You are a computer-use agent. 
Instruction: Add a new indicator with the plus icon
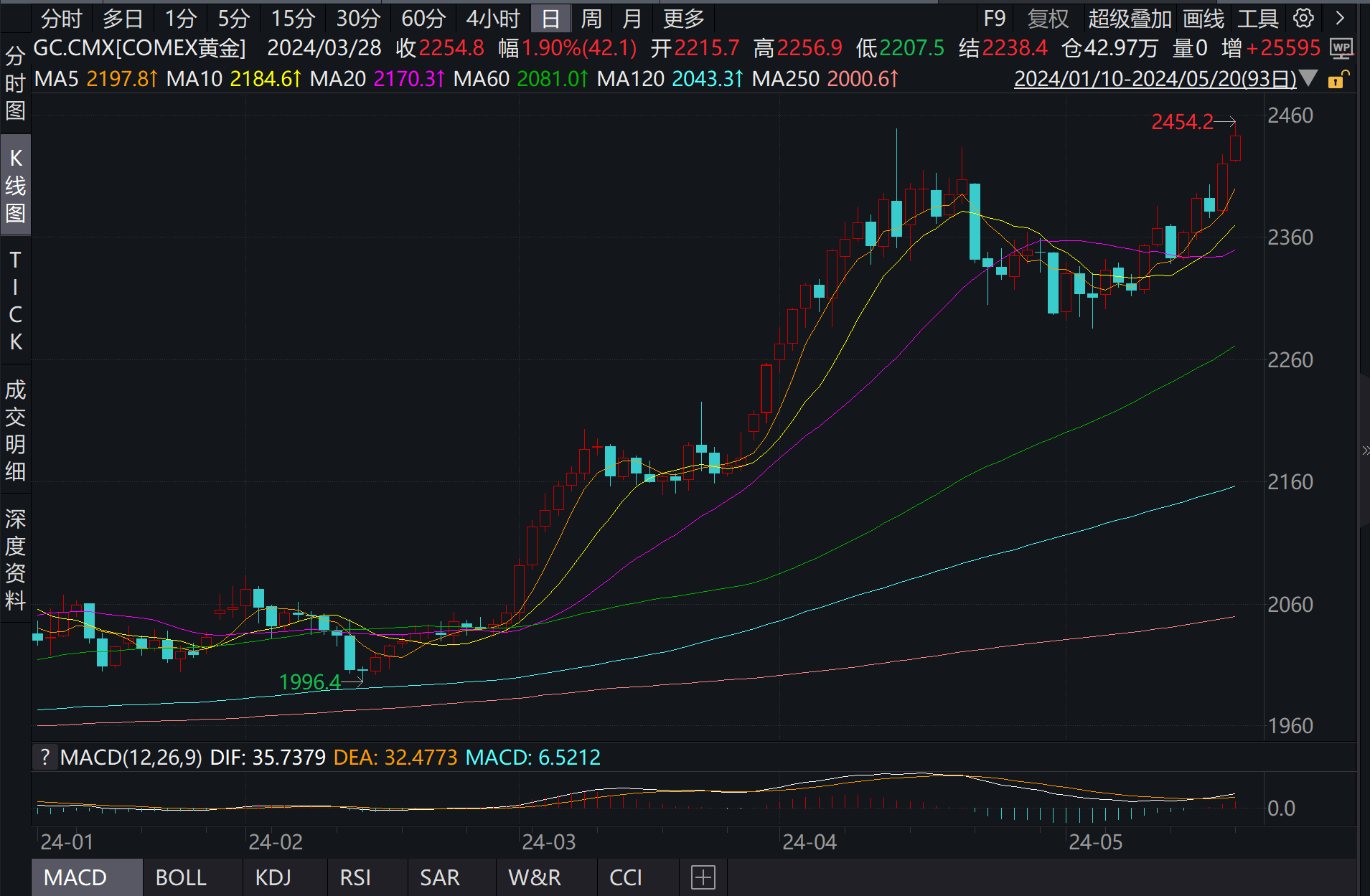[x=703, y=877]
